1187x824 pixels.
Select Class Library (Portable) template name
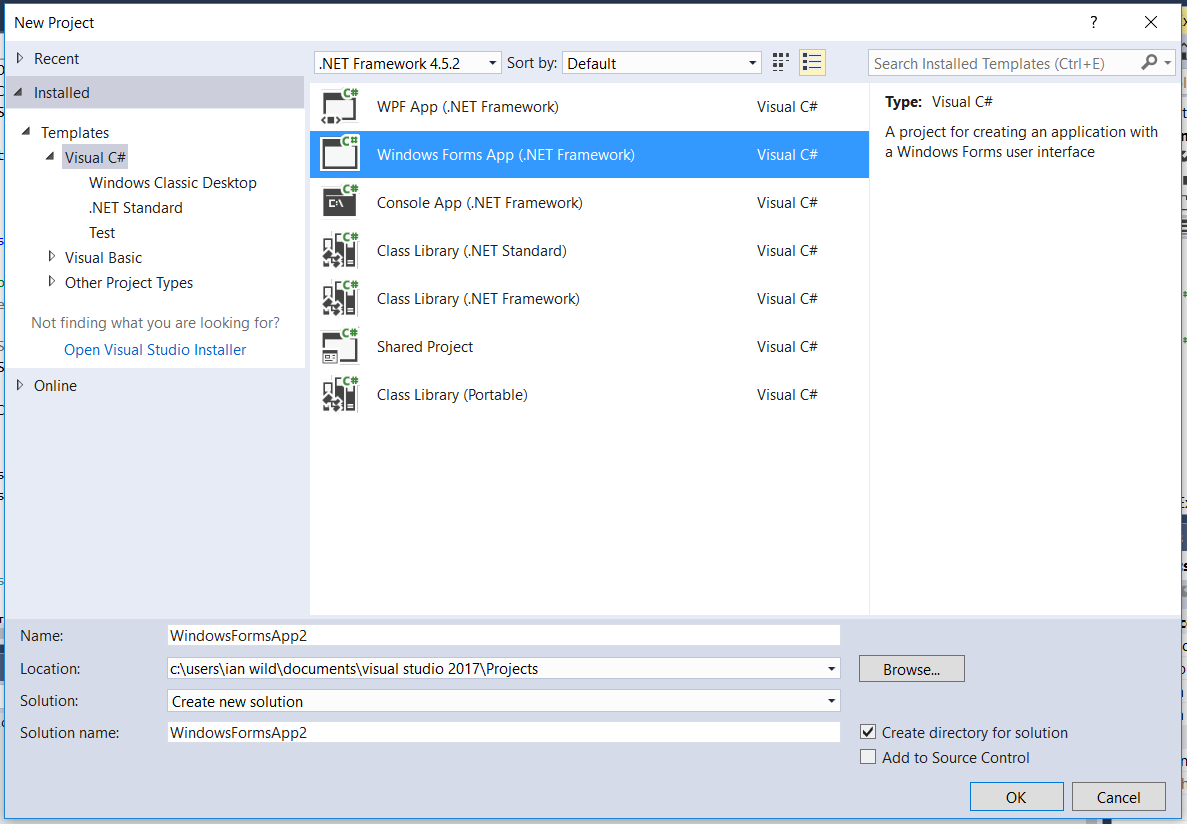(452, 395)
